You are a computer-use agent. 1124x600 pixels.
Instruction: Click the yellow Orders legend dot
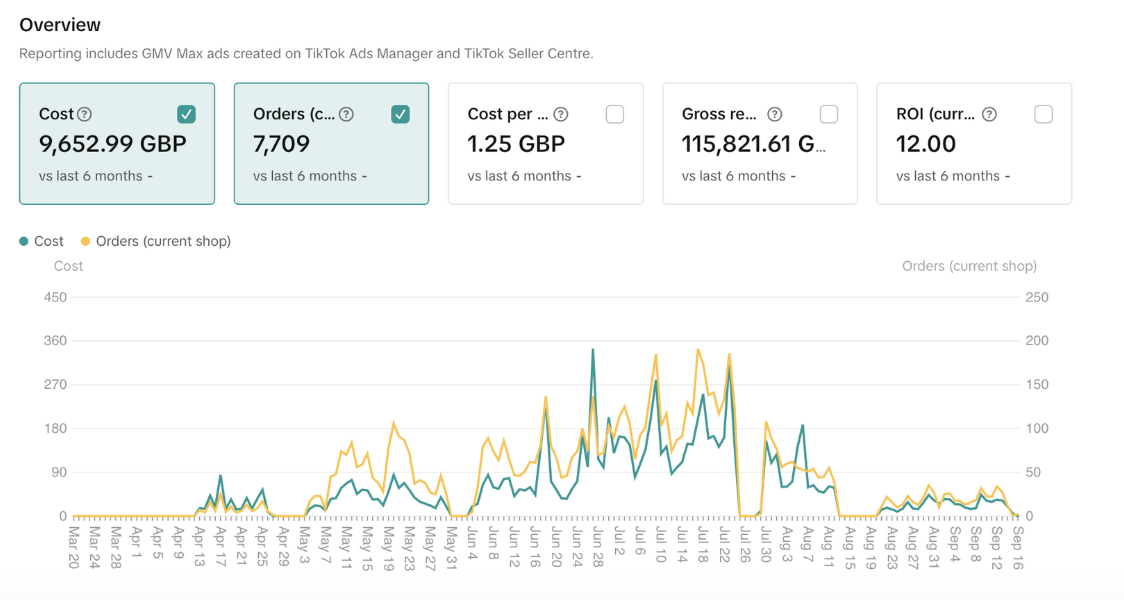[x=85, y=241]
